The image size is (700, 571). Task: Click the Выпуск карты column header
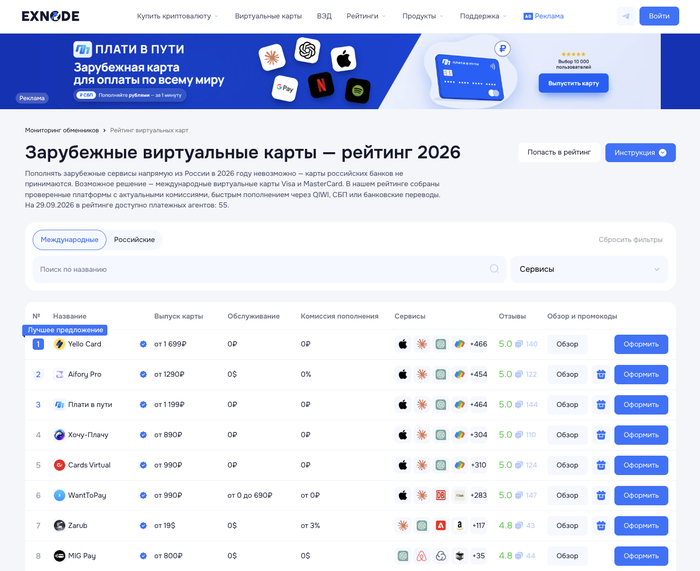coord(179,316)
